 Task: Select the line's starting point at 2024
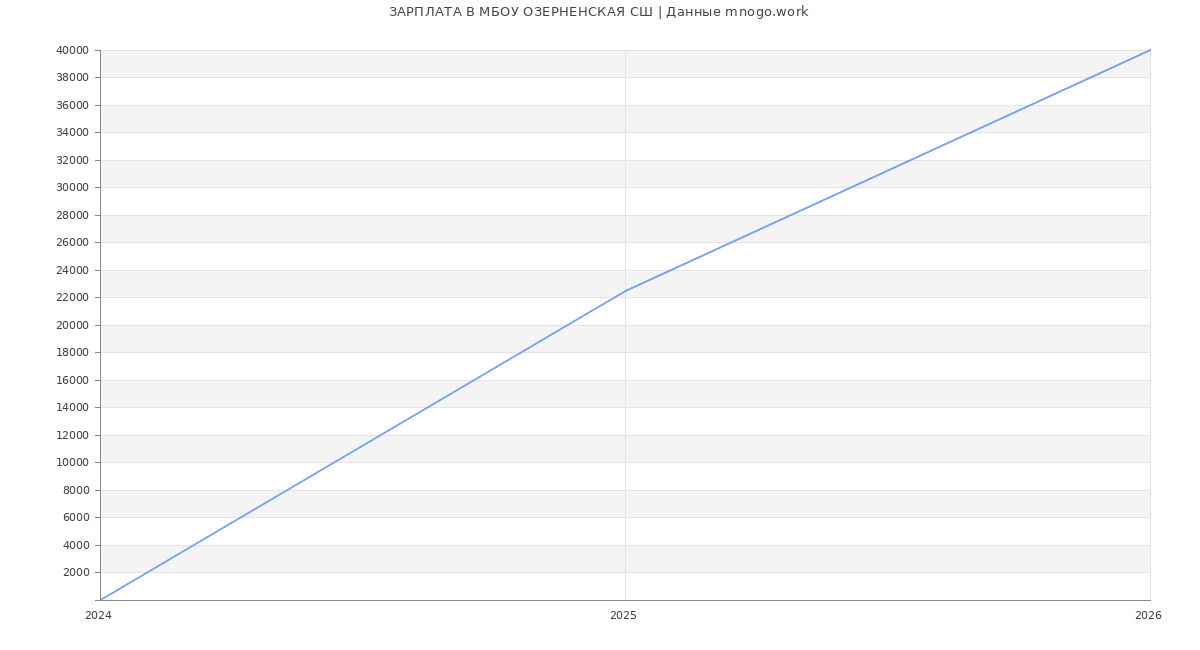click(101, 599)
